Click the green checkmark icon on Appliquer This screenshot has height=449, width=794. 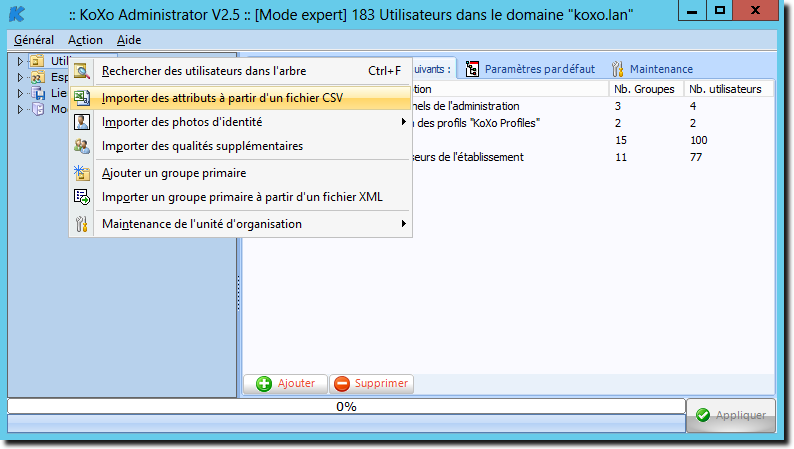(x=703, y=415)
